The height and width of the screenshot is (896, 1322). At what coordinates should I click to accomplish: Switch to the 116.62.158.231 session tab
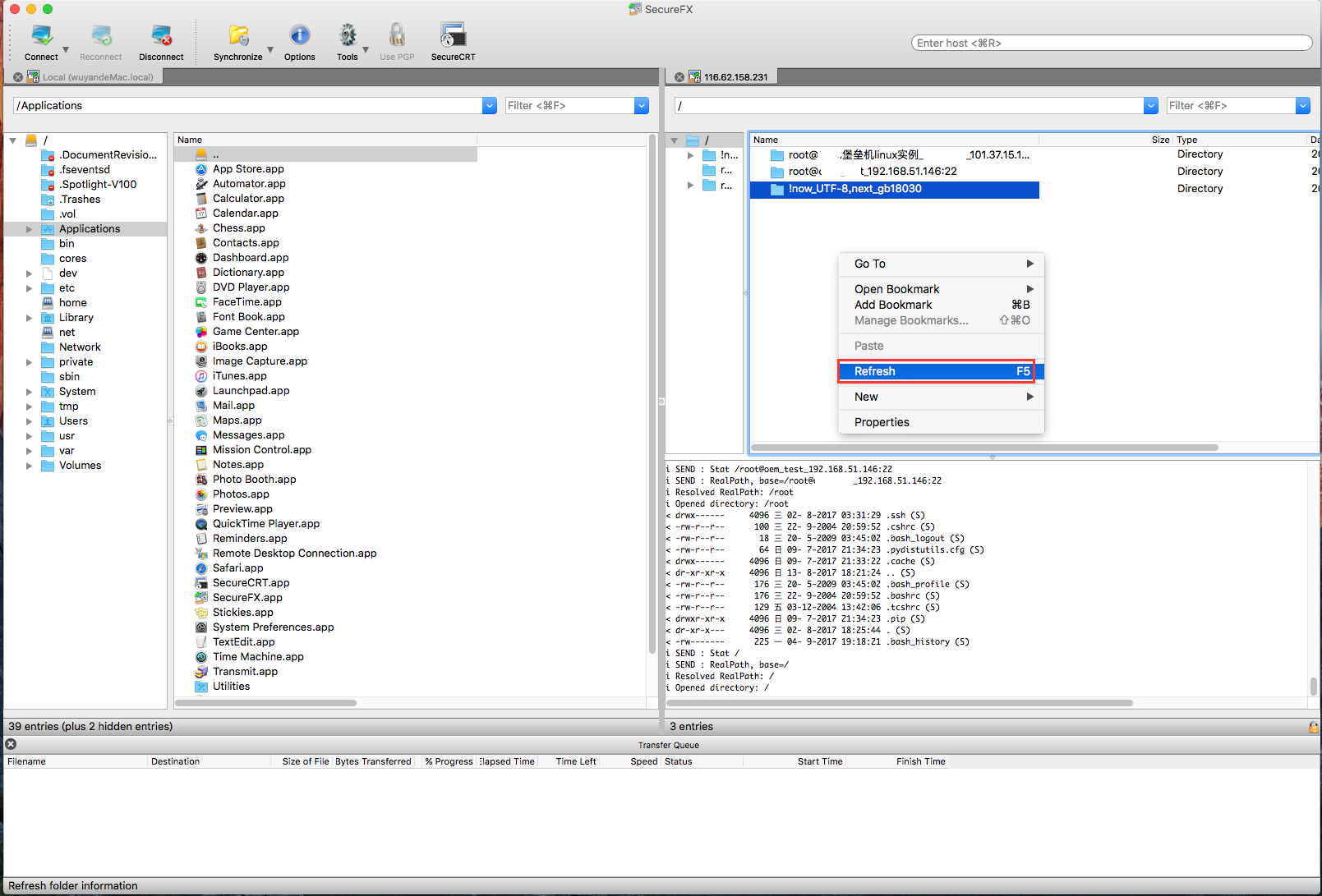pyautogui.click(x=735, y=77)
